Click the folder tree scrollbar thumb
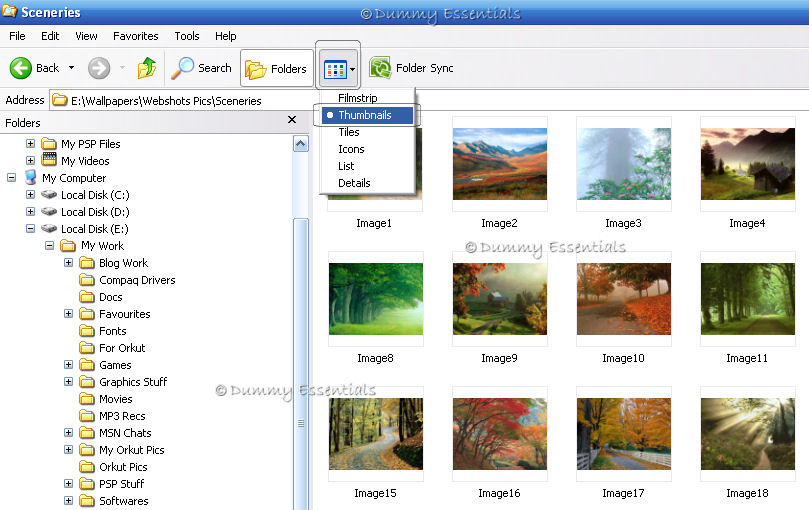This screenshot has width=809, height=510. (301, 364)
